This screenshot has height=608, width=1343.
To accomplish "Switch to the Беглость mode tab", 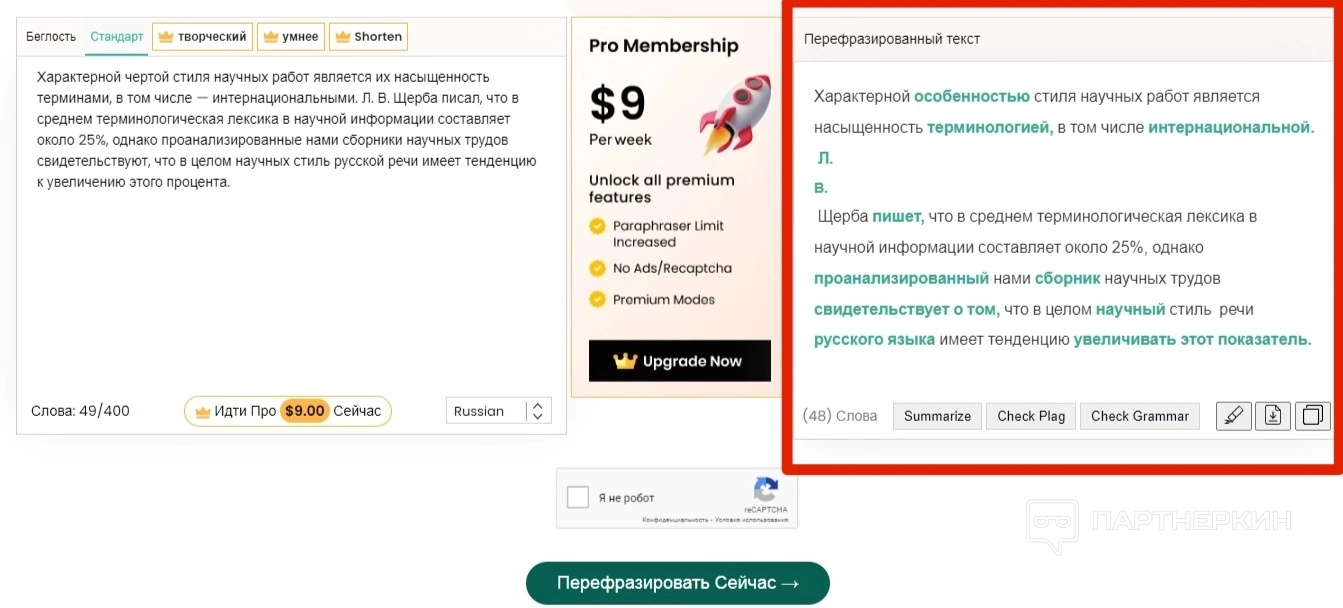I will [x=51, y=37].
